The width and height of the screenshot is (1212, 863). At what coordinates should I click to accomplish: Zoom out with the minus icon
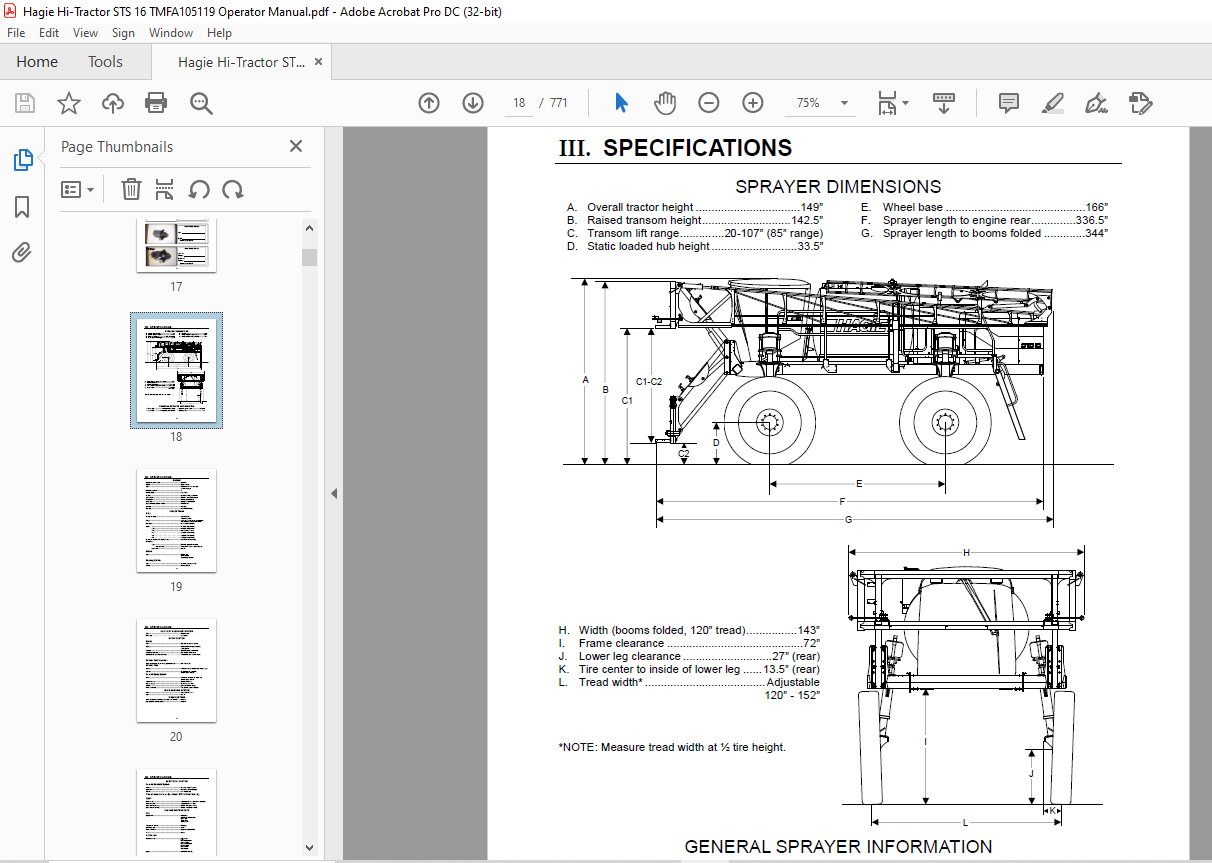[708, 103]
